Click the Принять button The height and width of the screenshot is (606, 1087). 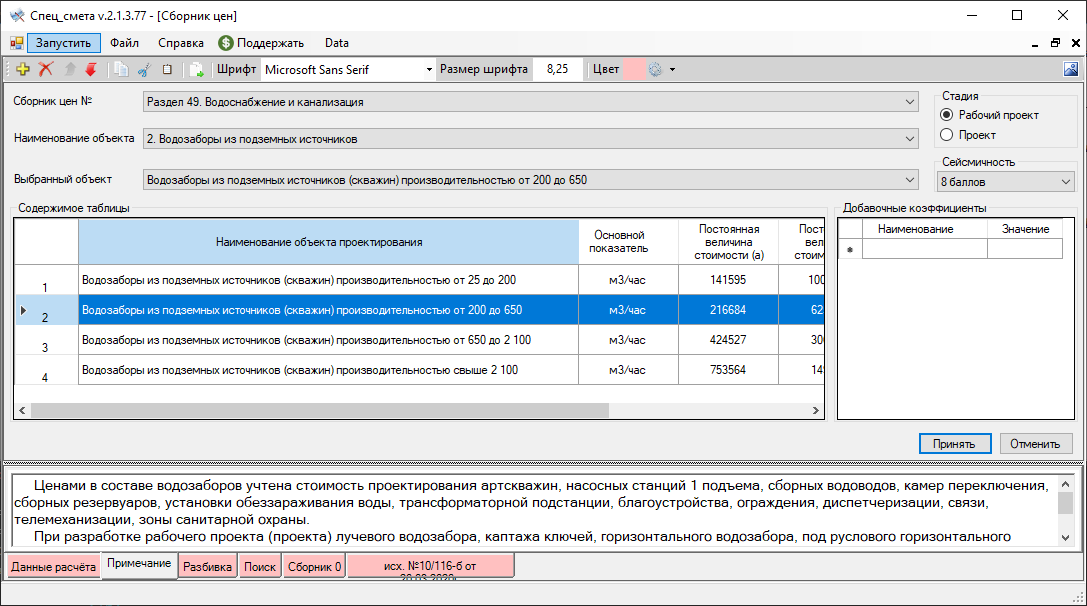[x=955, y=444]
